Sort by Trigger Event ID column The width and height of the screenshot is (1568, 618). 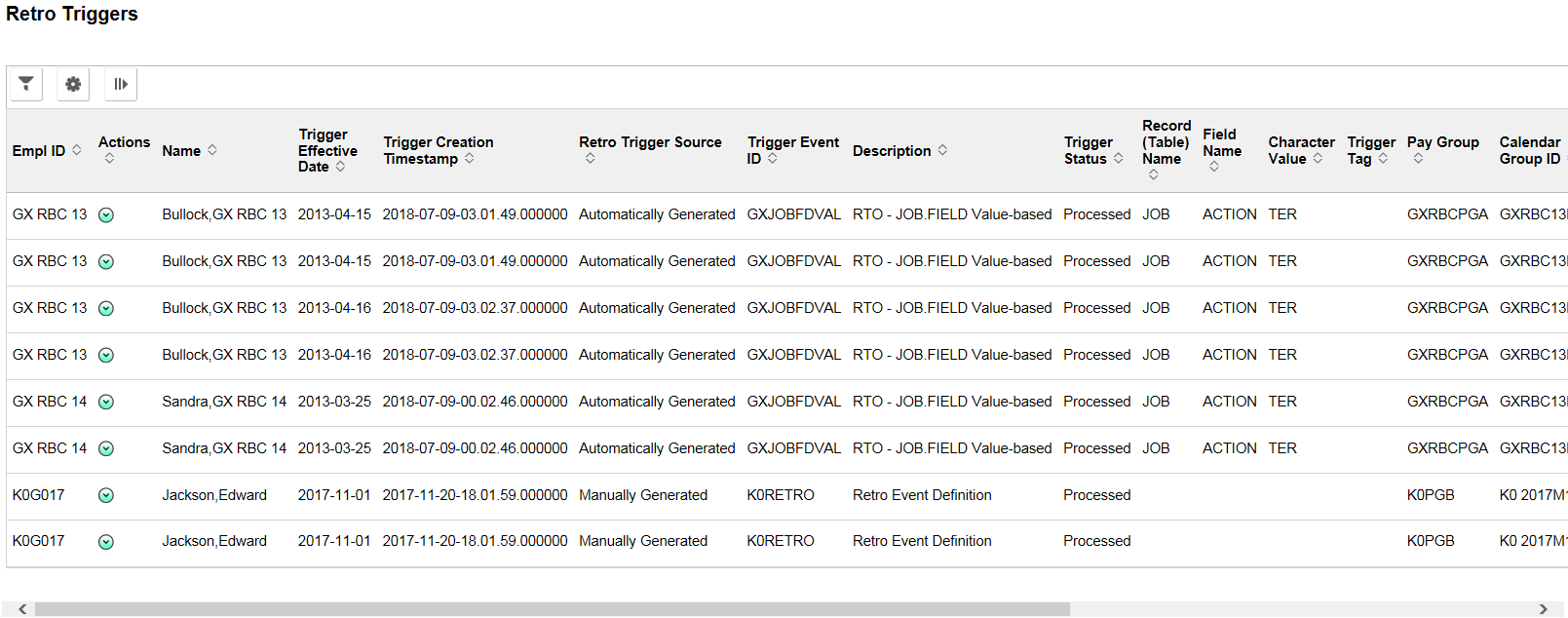point(793,150)
